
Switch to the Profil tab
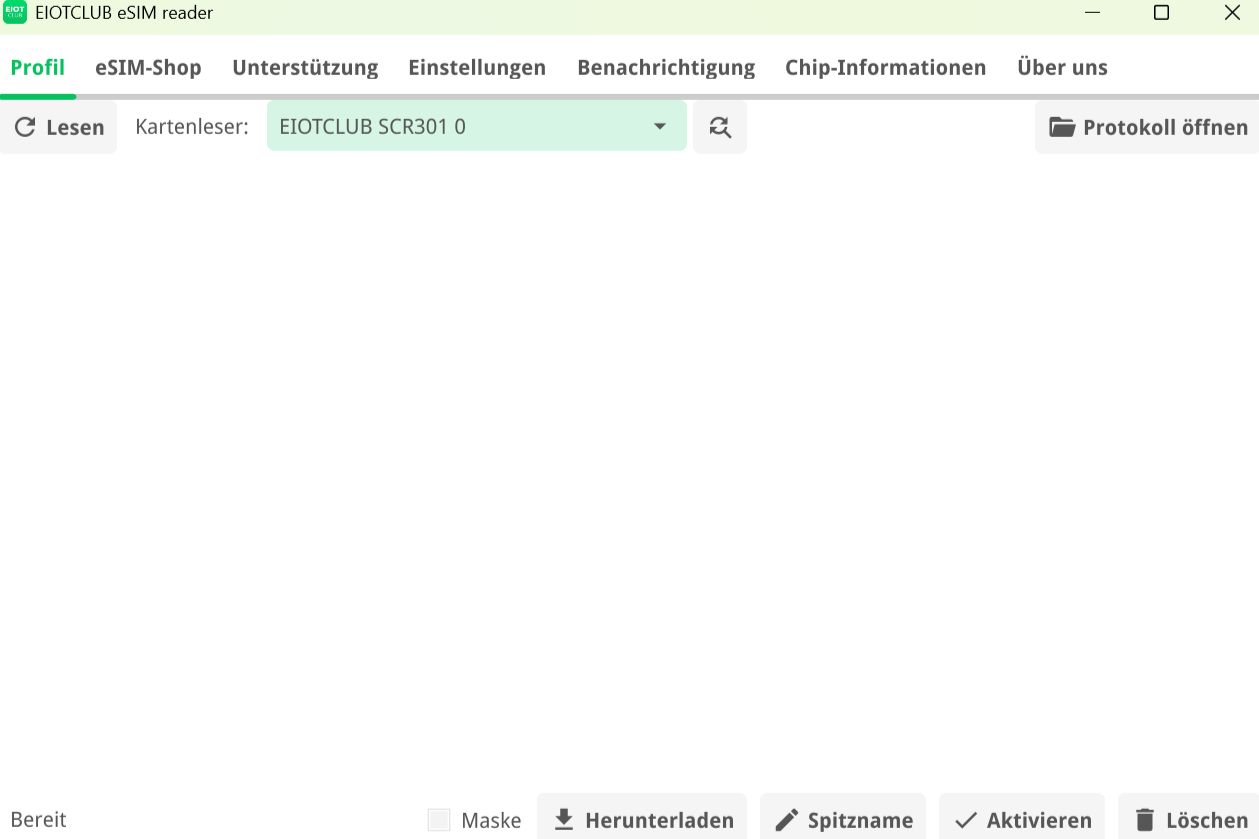click(x=38, y=68)
